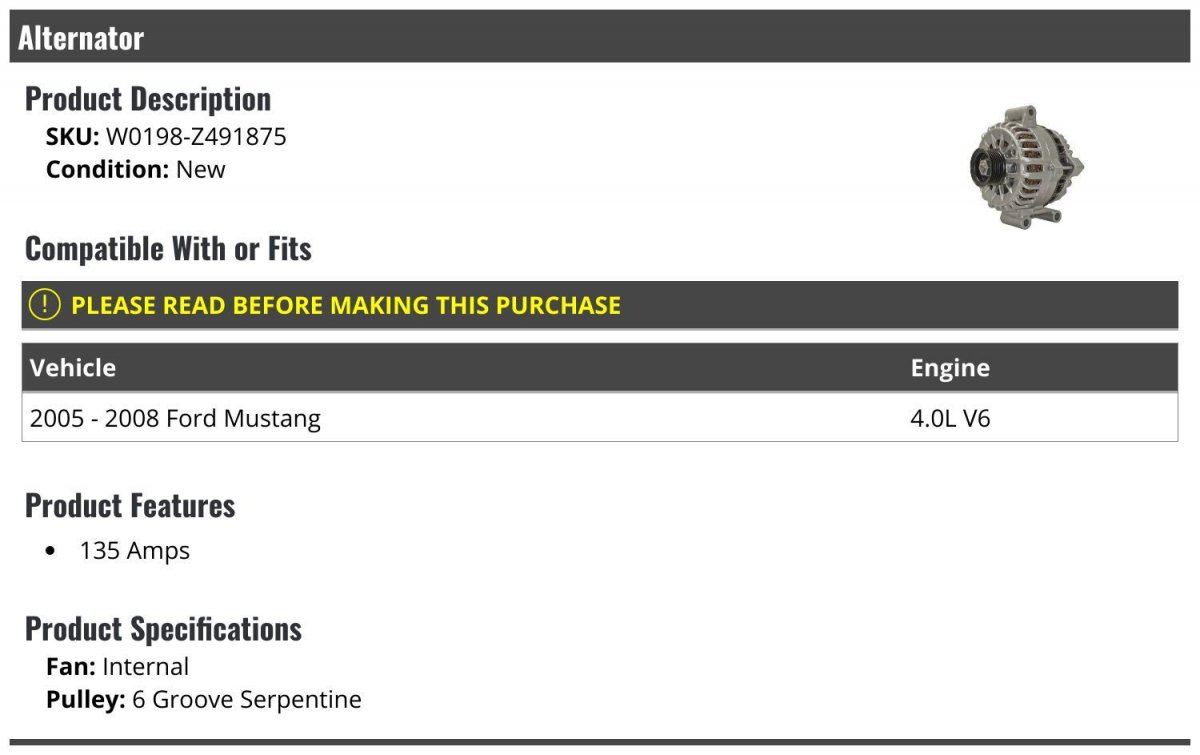The width and height of the screenshot is (1200, 755).
Task: Select the Product Description heading
Action: pos(148,99)
